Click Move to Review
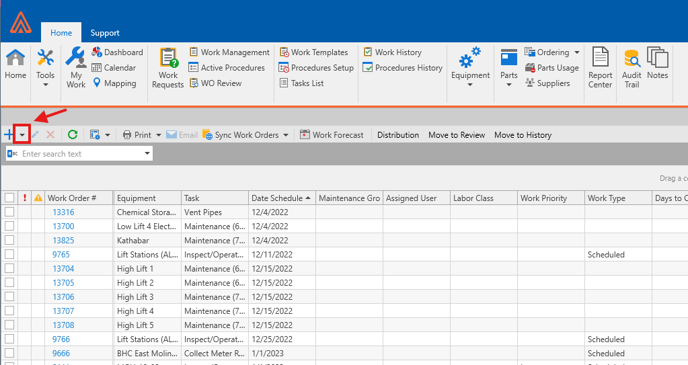This screenshot has height=365, width=688. point(456,135)
